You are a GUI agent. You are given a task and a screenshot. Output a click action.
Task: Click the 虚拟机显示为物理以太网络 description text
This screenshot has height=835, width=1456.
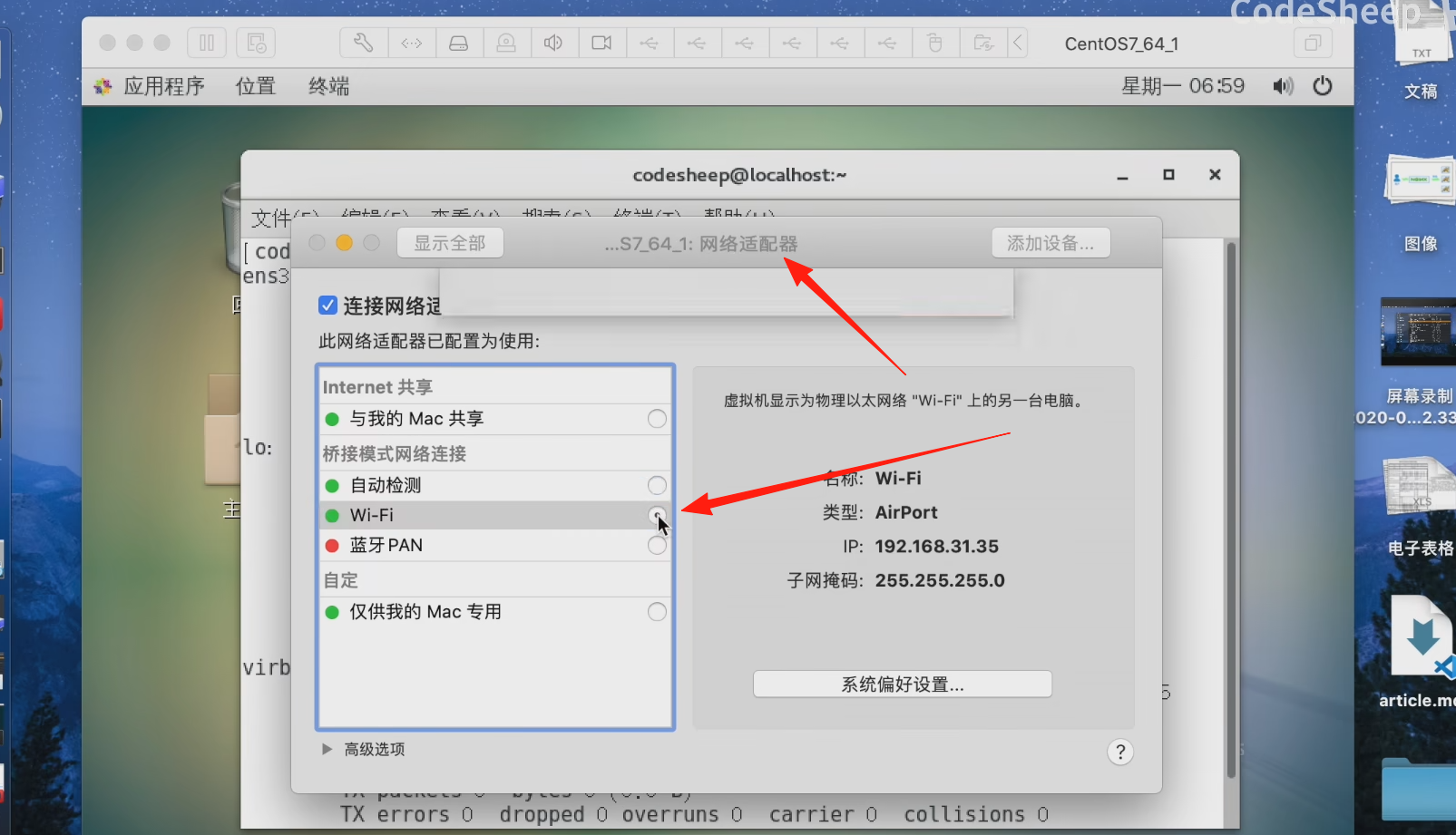tap(904, 400)
